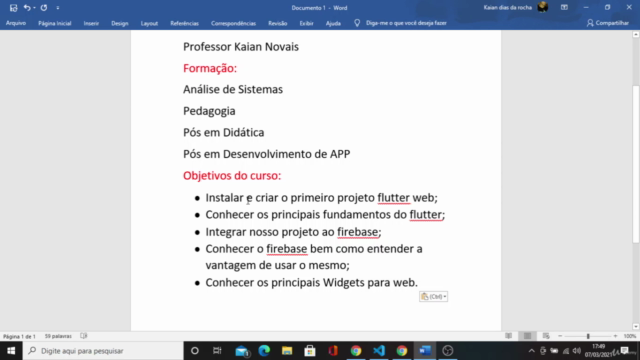Open the Arquivo menu

click(x=16, y=23)
